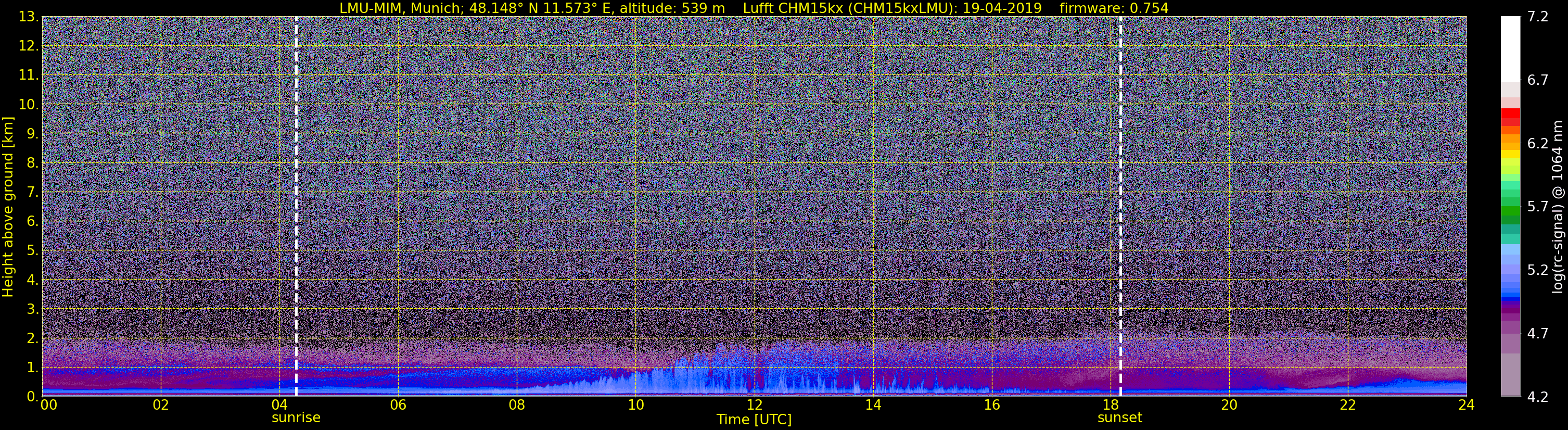Click the time axis tick label '08'

point(517,405)
